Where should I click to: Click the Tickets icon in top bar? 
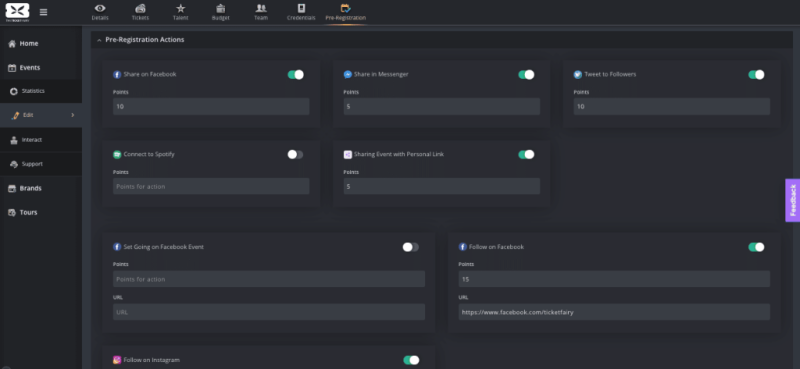(140, 8)
